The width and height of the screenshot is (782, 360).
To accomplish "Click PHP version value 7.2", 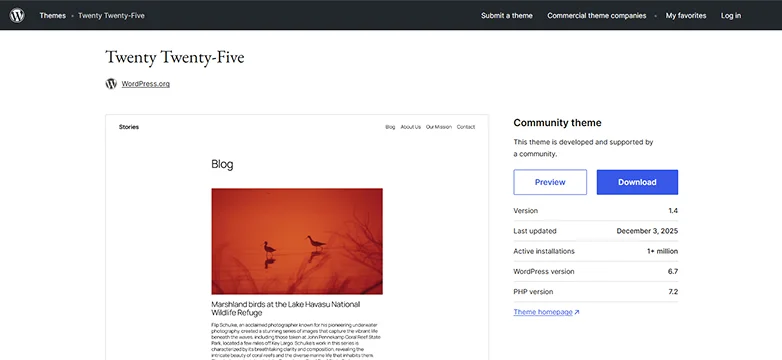I will click(673, 292).
